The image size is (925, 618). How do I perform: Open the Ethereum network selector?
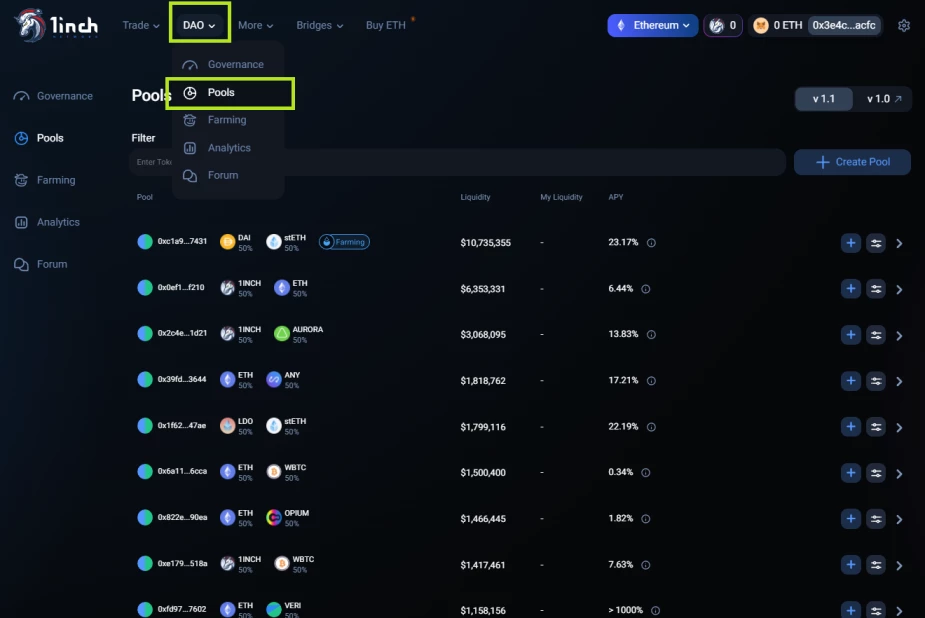652,25
